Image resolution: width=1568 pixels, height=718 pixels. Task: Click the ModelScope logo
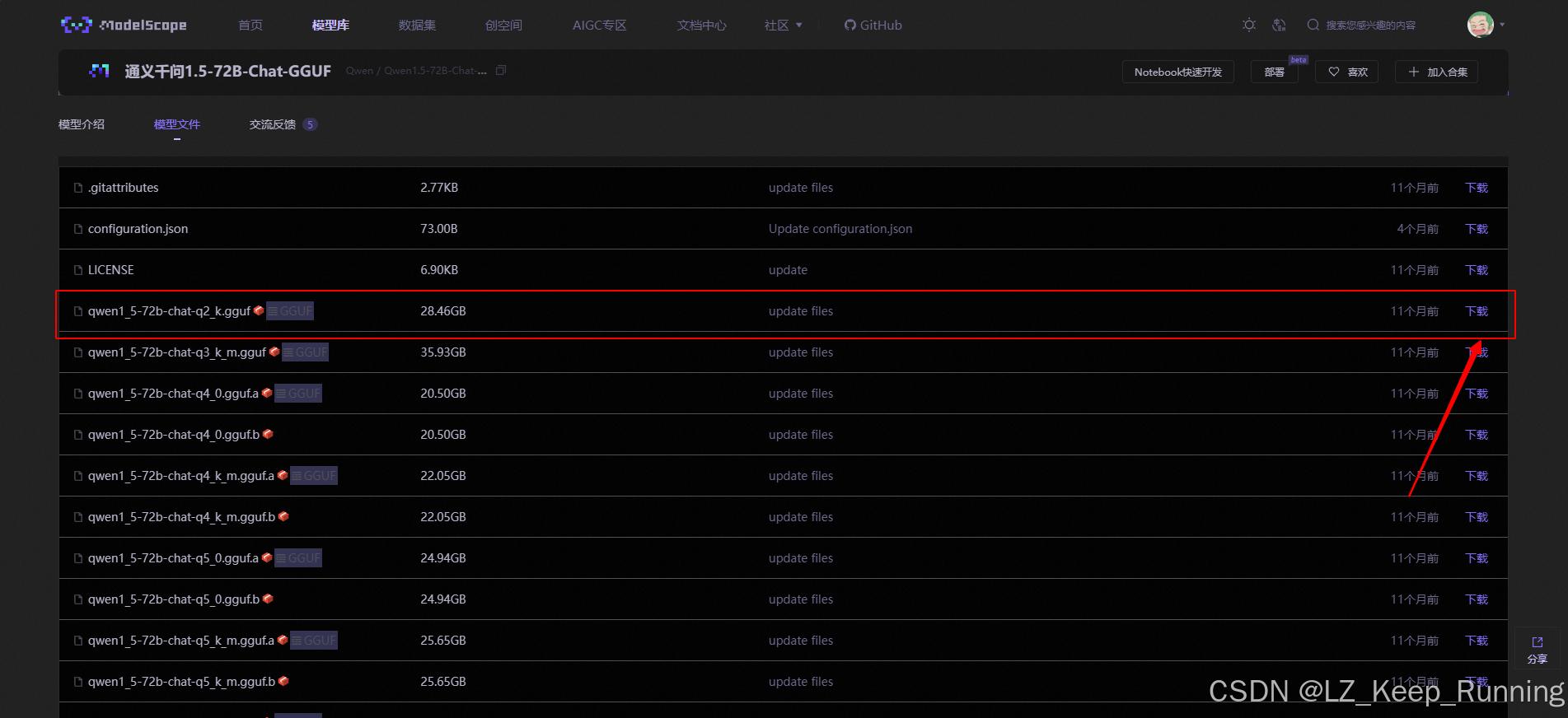124,25
